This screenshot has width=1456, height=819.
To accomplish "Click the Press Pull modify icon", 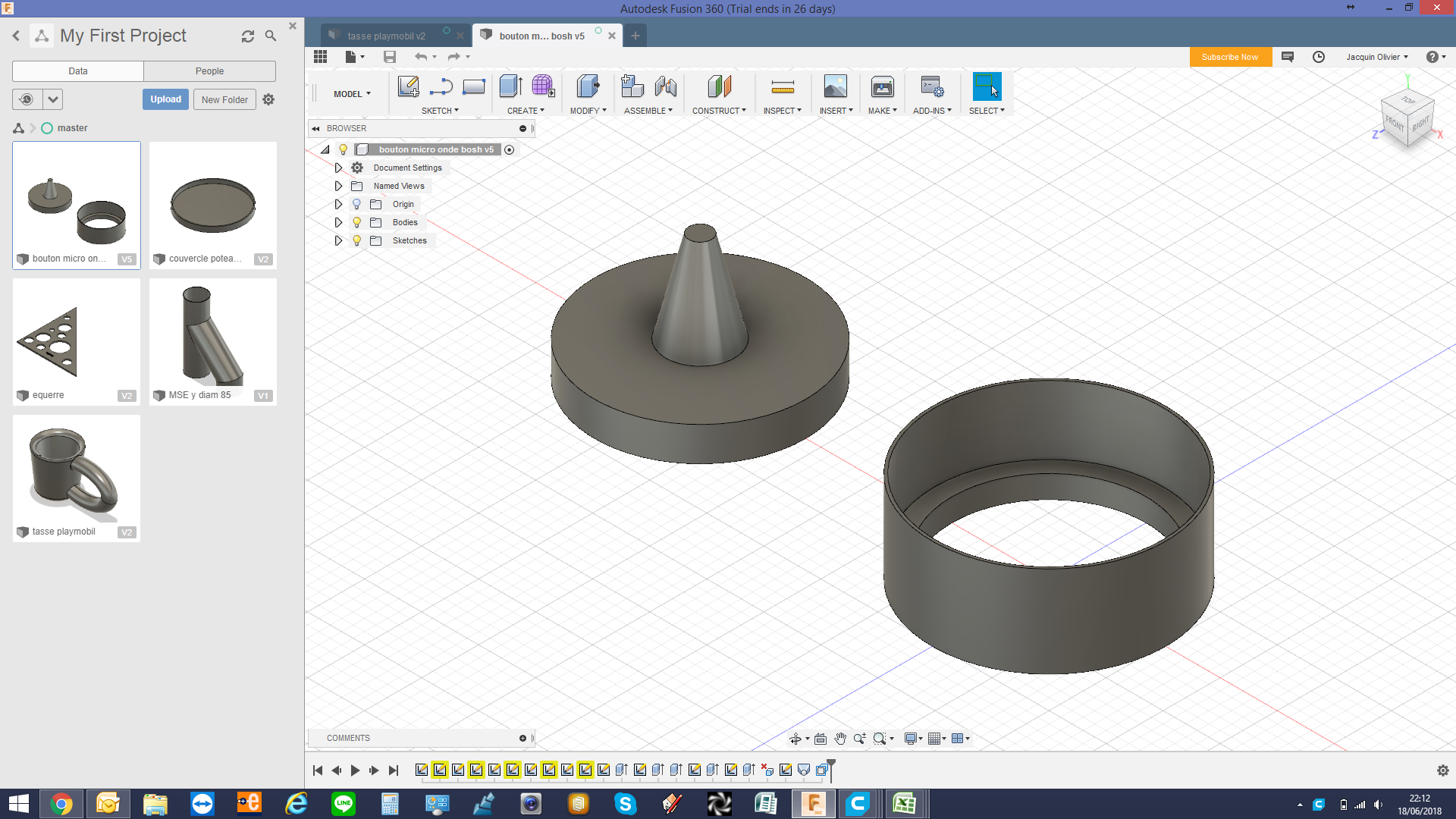I will [x=588, y=86].
